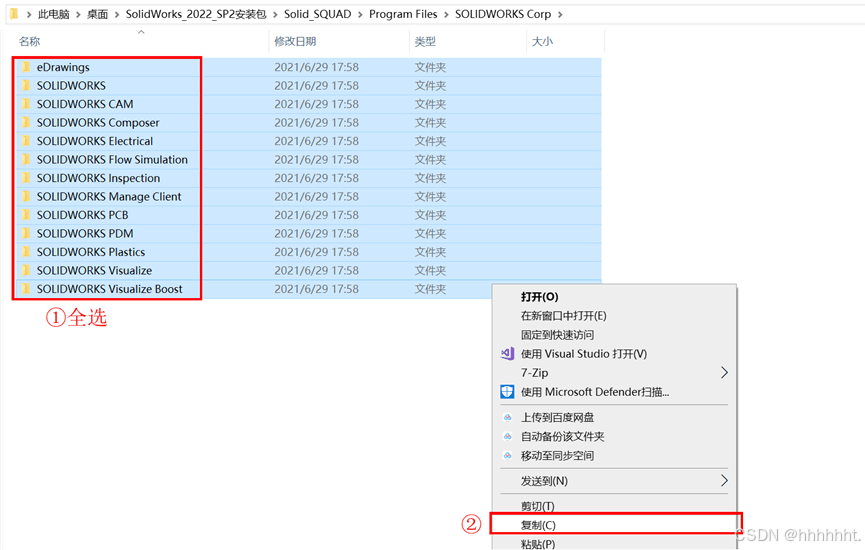Open breadcrumb chevron after Solid_SQUAD
This screenshot has height=550, width=865.
[x=360, y=15]
